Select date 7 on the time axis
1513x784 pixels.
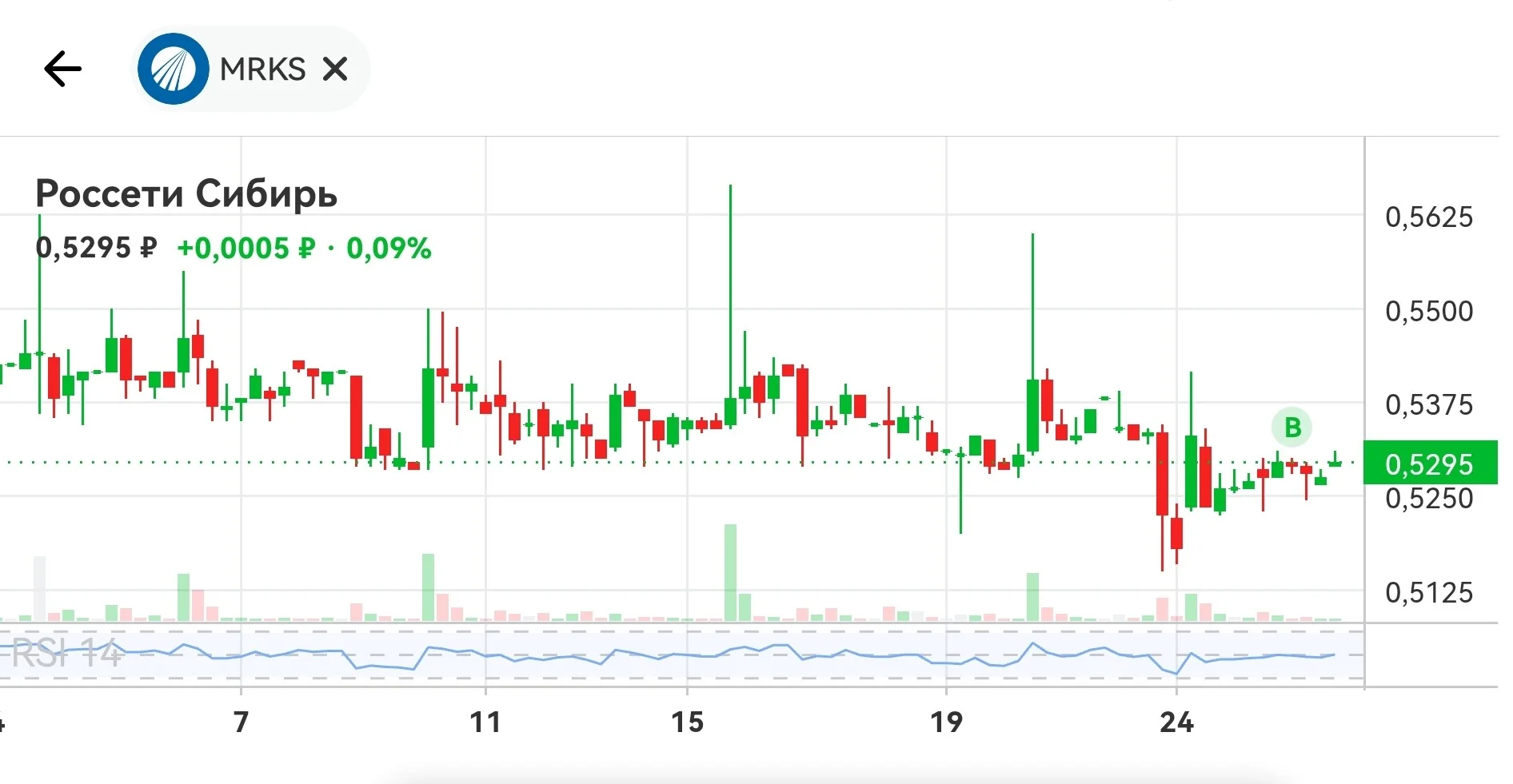click(x=241, y=722)
